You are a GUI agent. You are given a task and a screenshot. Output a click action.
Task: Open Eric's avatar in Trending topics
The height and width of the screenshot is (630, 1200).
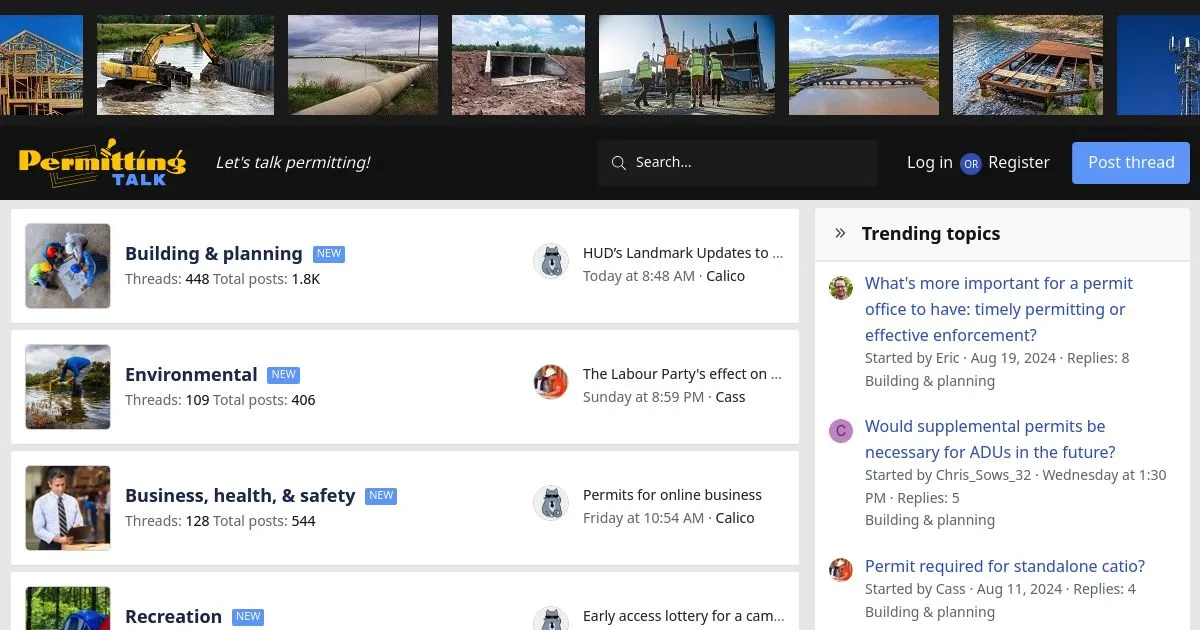point(840,288)
